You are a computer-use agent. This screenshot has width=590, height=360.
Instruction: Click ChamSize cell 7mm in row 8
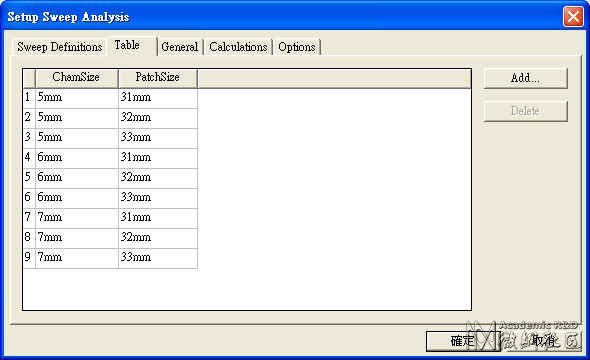(77, 238)
